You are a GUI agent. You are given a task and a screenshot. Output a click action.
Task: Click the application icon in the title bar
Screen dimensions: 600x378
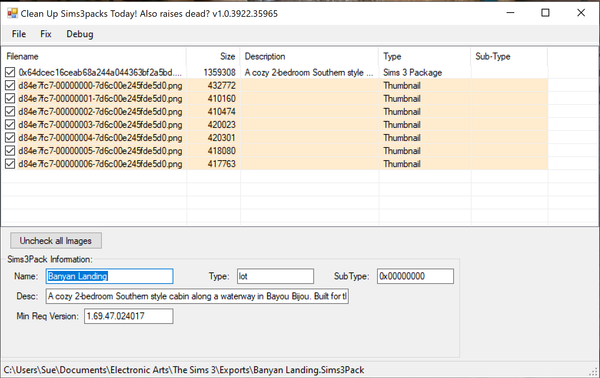(12, 13)
